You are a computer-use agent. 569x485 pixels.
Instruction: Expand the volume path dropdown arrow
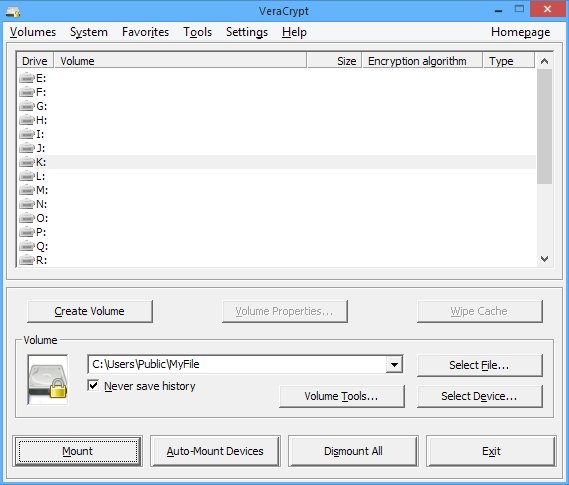click(394, 365)
